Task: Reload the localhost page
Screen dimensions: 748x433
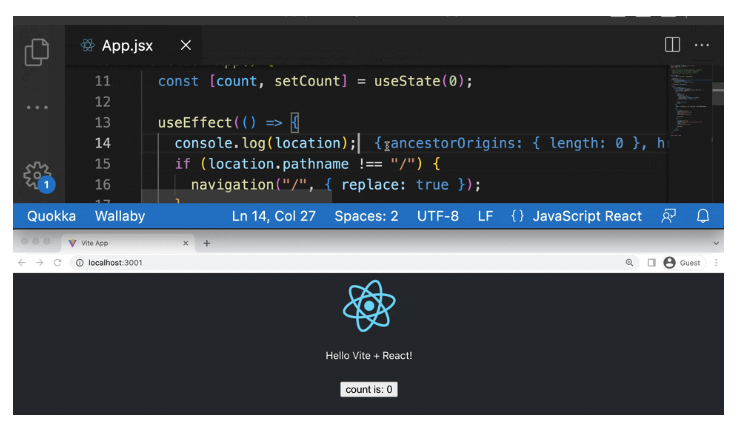Action: 58,263
